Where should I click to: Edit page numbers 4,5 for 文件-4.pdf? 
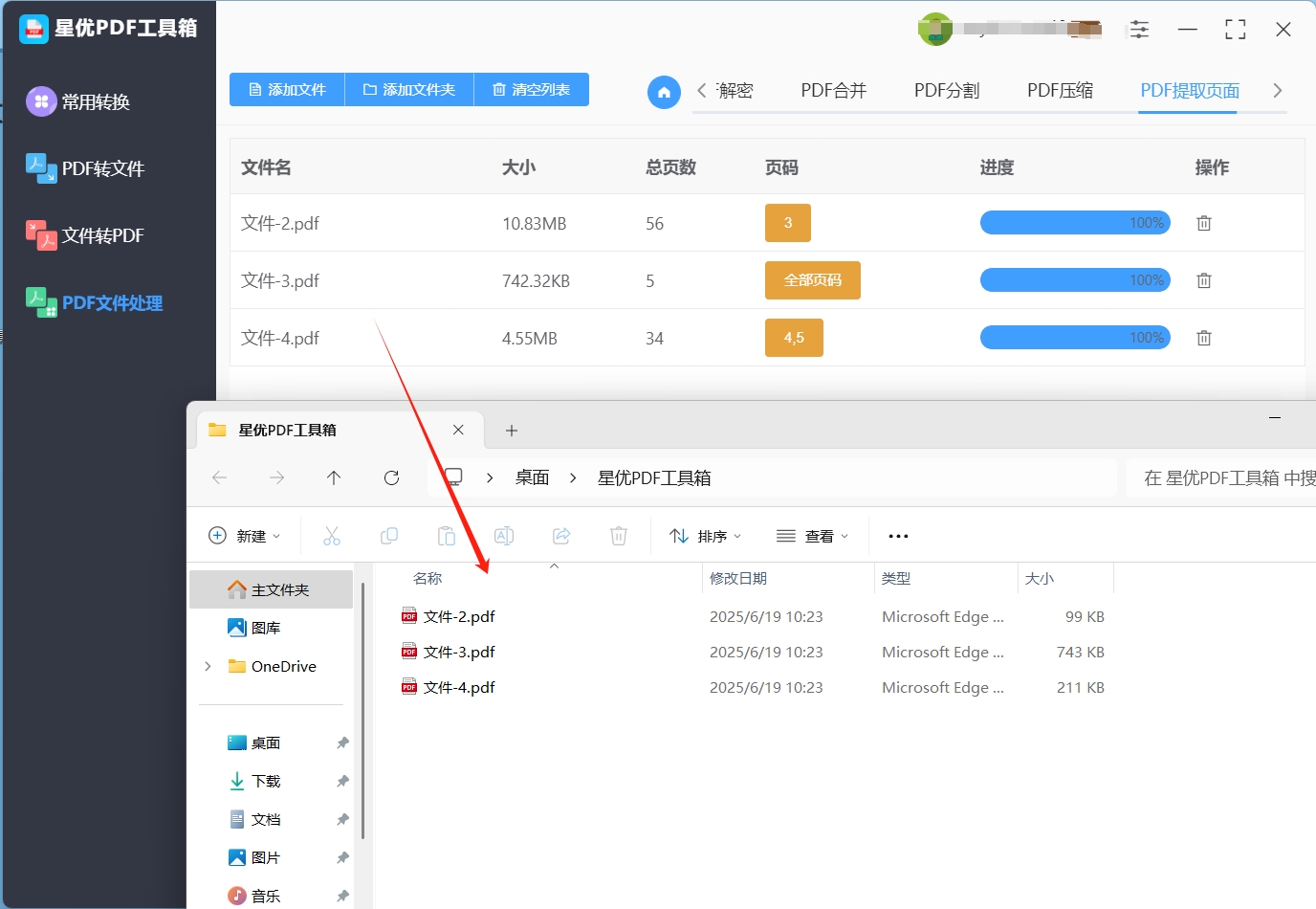794,338
